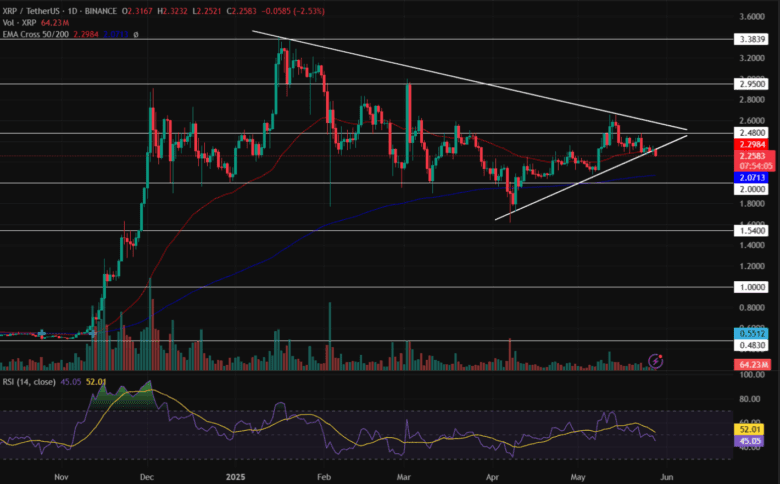Click the ø symbol after the EMA values

coord(136,34)
